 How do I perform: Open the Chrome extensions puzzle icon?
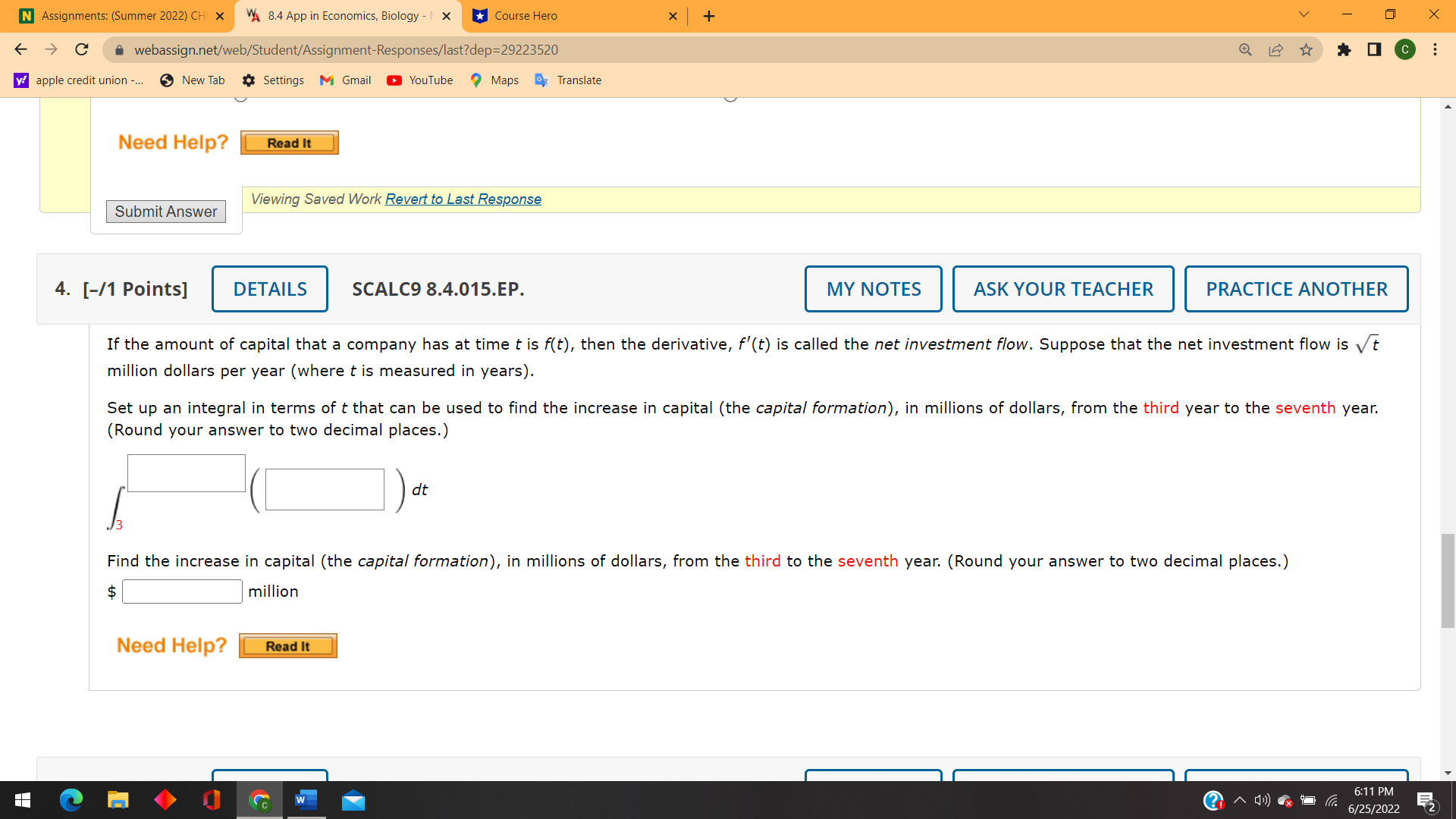click(1344, 50)
